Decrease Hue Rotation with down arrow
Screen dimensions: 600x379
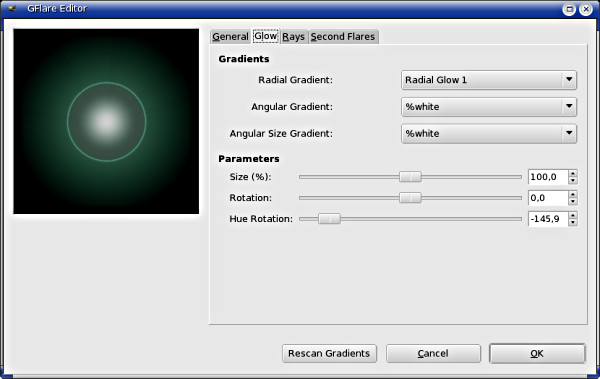point(573,223)
